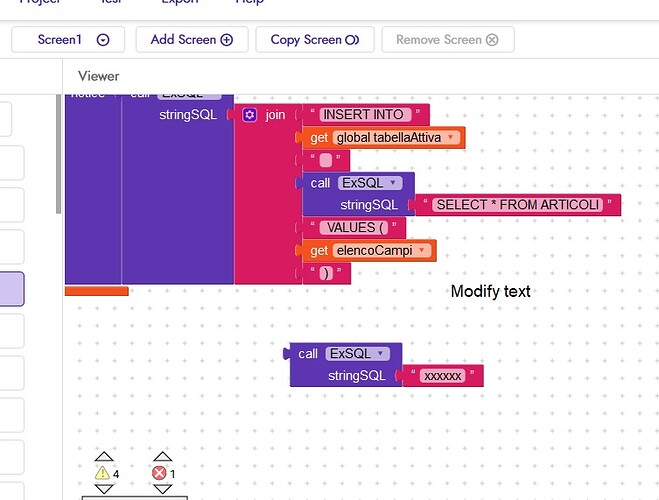This screenshot has height=500, width=659.
Task: Select the highlighted purple palette category
Action: (x=12, y=289)
